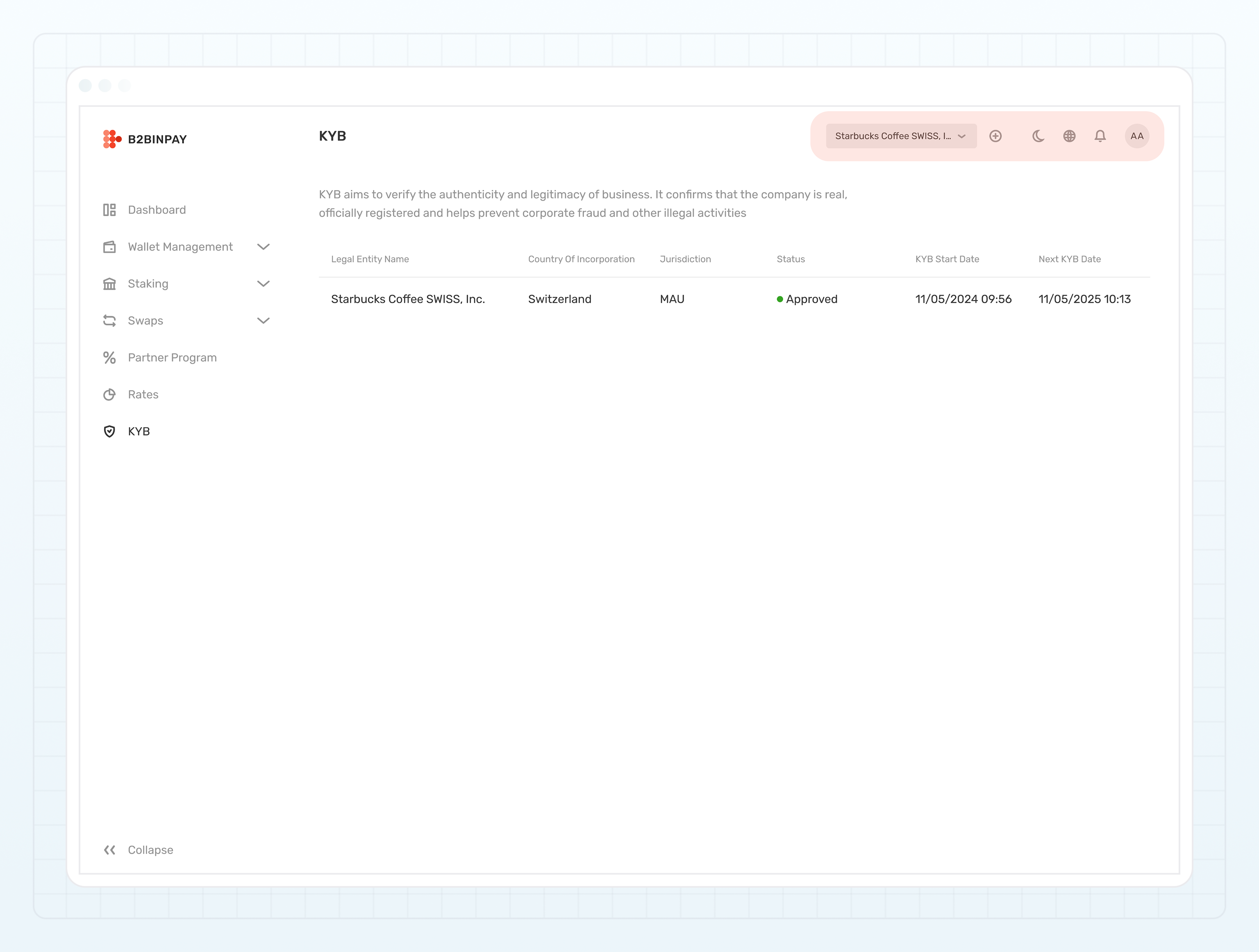Open language selector globe icon
The height and width of the screenshot is (952, 1259).
(1069, 136)
